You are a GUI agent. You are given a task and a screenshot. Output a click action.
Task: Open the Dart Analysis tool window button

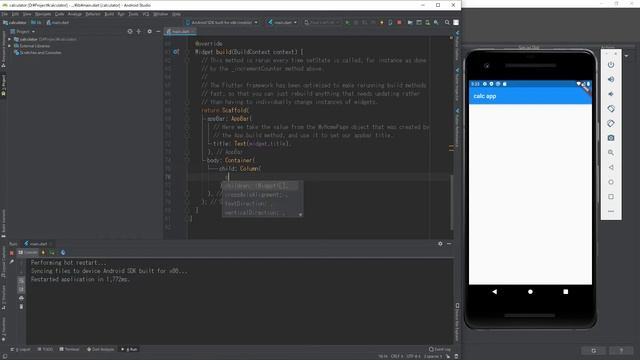point(100,349)
